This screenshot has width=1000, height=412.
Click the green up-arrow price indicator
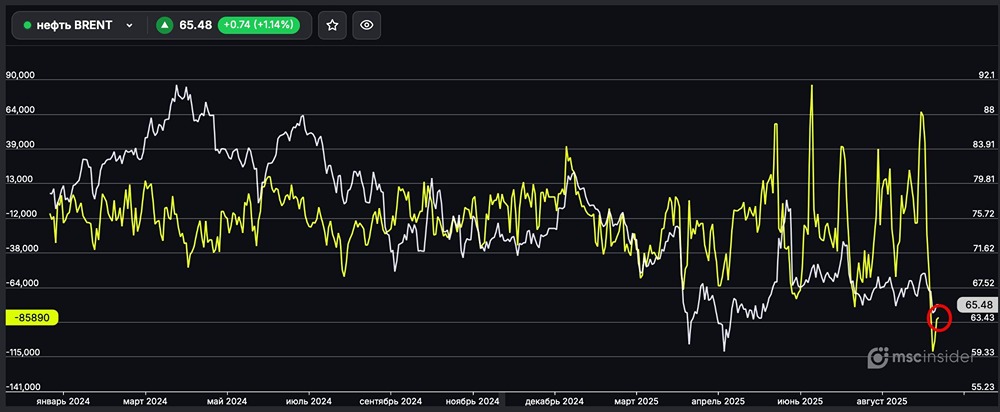click(x=164, y=25)
